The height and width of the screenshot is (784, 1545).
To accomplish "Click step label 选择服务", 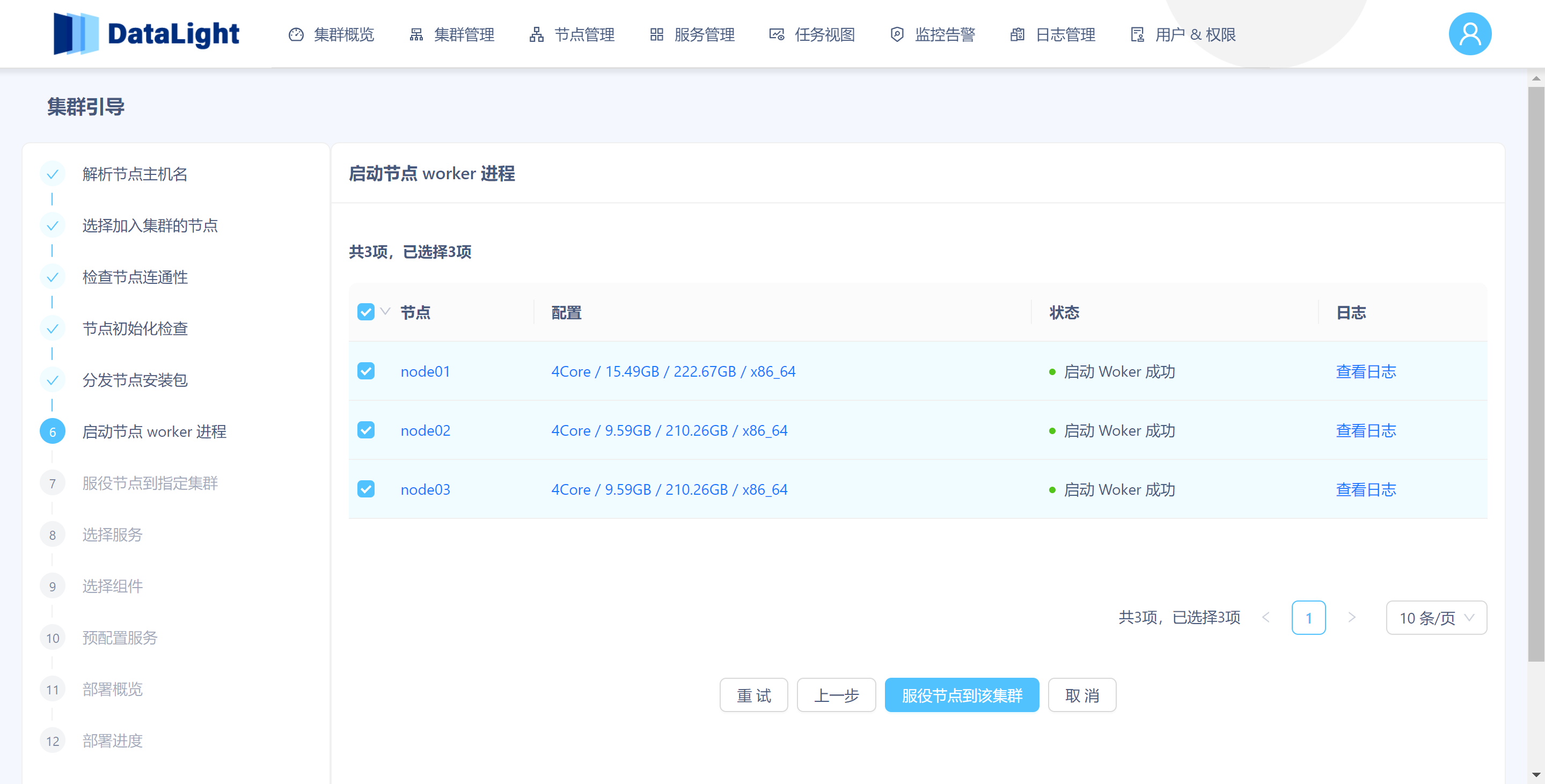I will point(112,535).
